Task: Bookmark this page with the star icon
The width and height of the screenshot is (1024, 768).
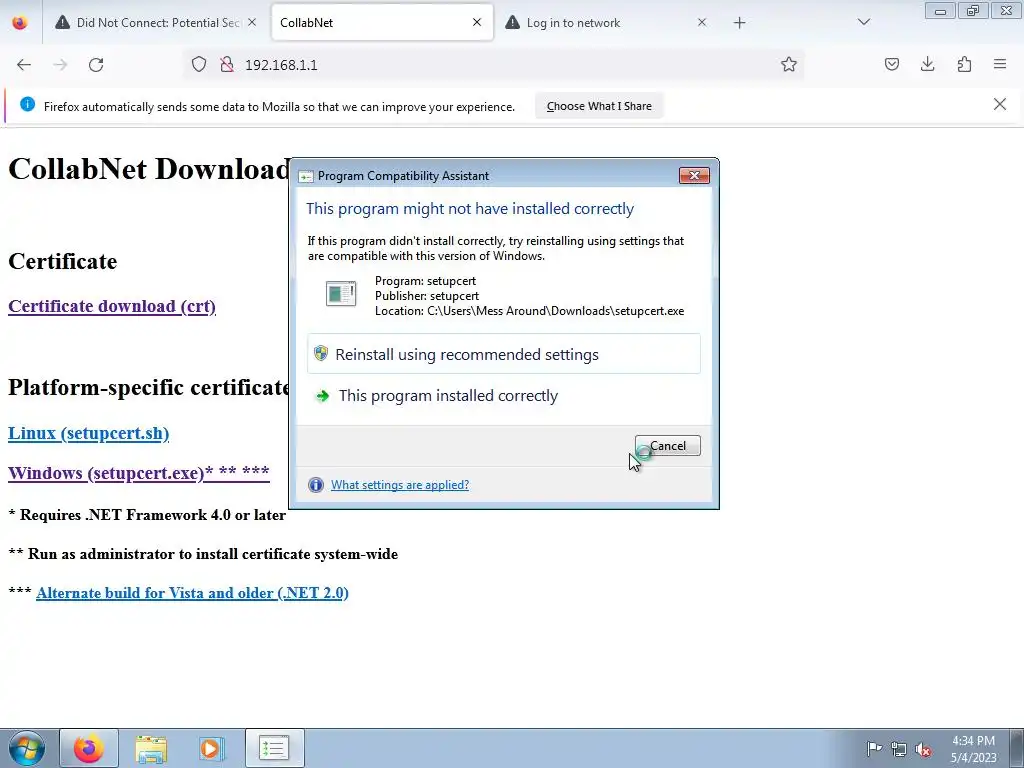Action: tap(788, 64)
